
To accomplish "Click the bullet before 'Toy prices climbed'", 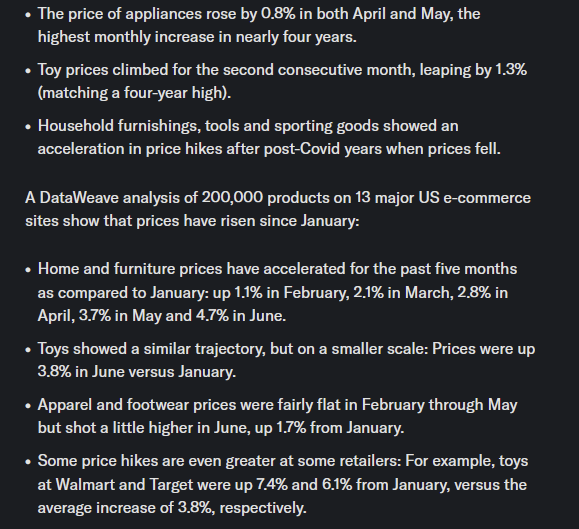I will point(28,71).
